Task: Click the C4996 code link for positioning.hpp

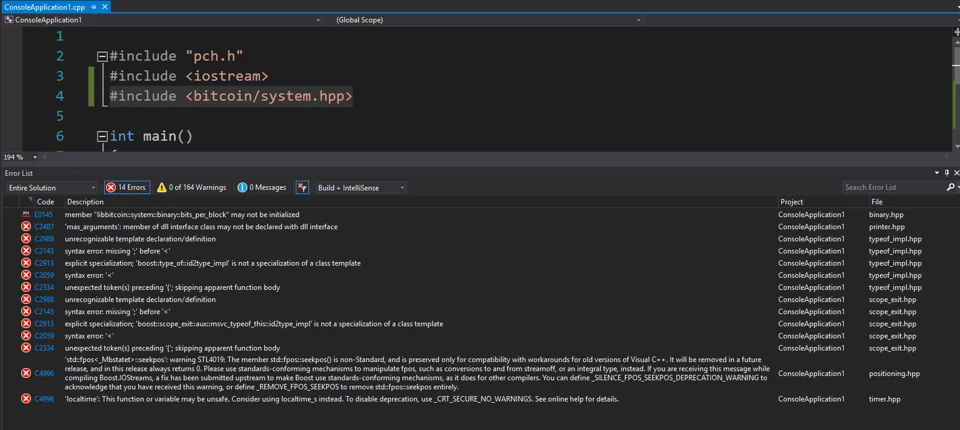Action: [44, 374]
